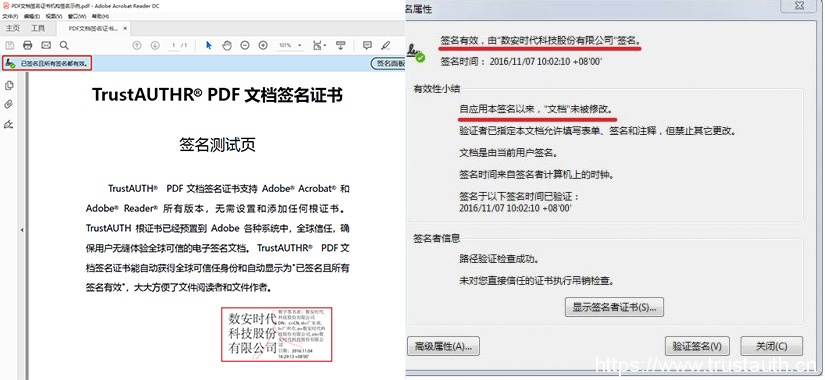Select the highlighter pen tool
The width and height of the screenshot is (825, 380).
[x=386, y=45]
